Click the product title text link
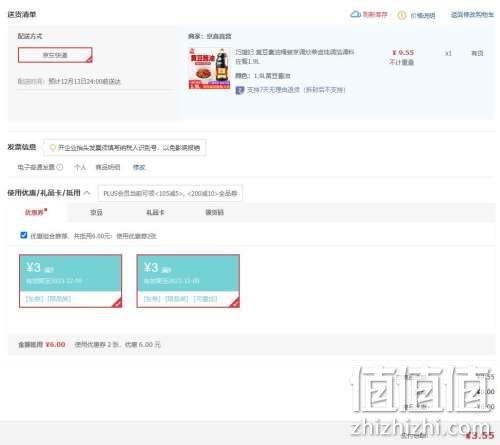The height and width of the screenshot is (445, 500). point(295,56)
